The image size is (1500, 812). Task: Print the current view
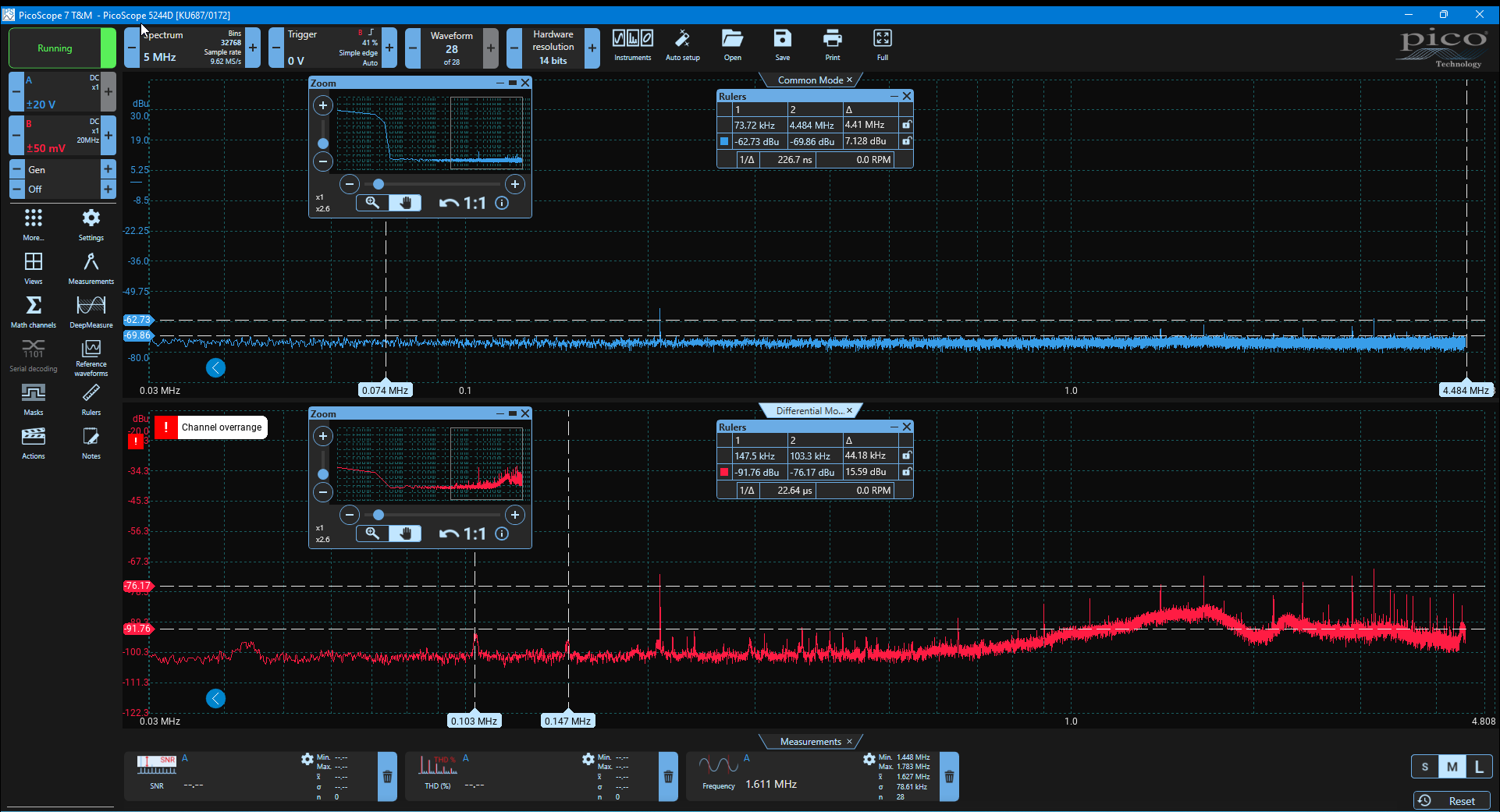(832, 46)
